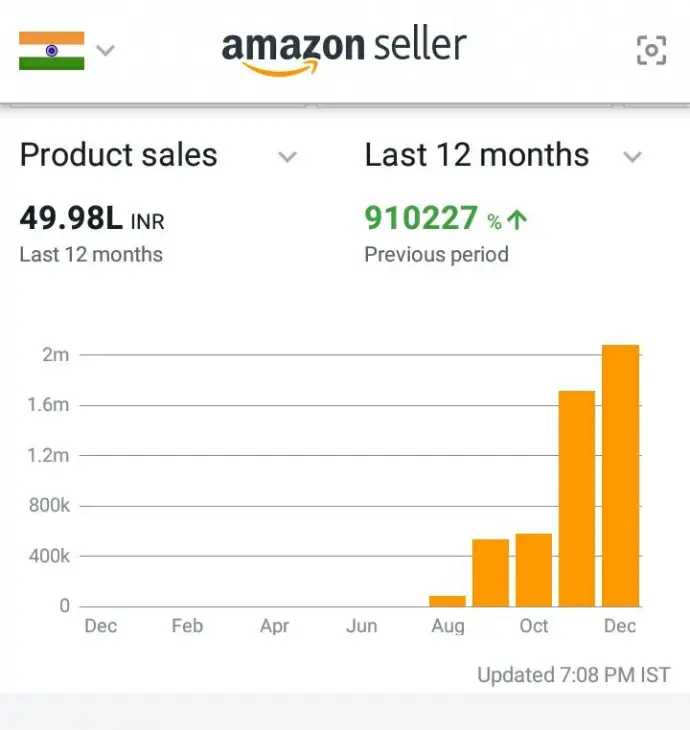The width and height of the screenshot is (690, 730).
Task: Click the November sales bar
Action: 577,499
